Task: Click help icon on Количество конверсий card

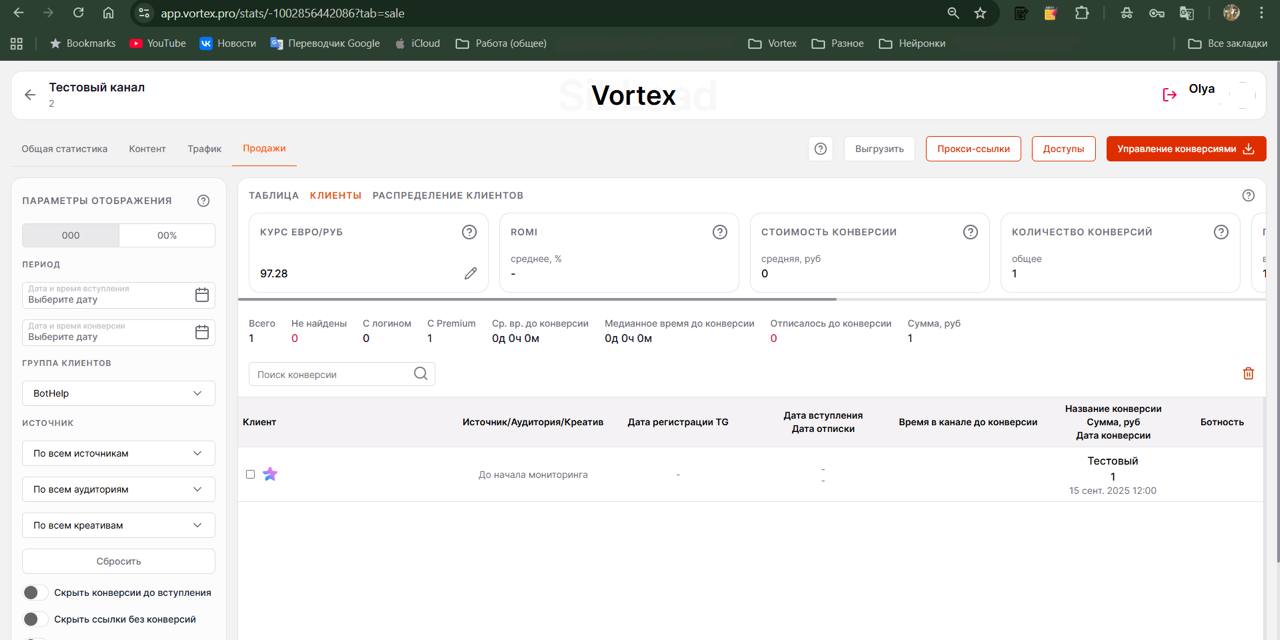Action: pyautogui.click(x=1220, y=232)
